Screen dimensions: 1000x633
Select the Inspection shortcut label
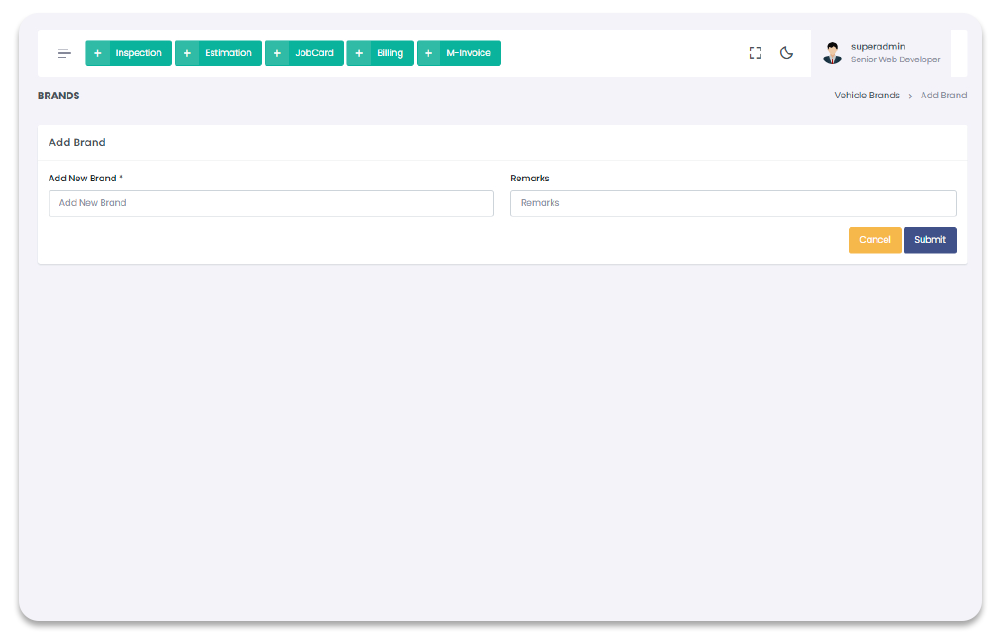coord(139,54)
